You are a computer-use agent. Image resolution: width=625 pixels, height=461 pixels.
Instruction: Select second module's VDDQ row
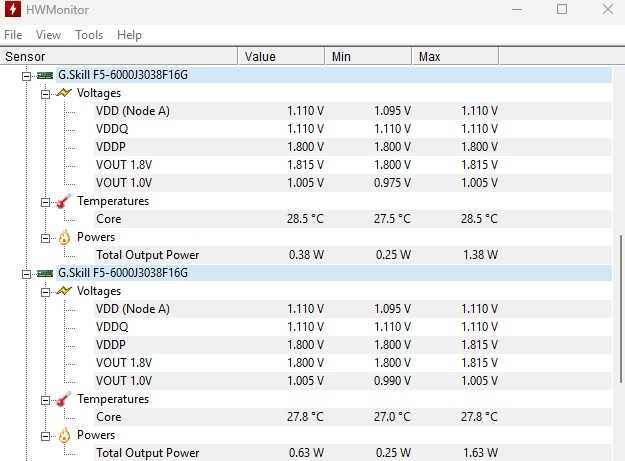pos(352,327)
